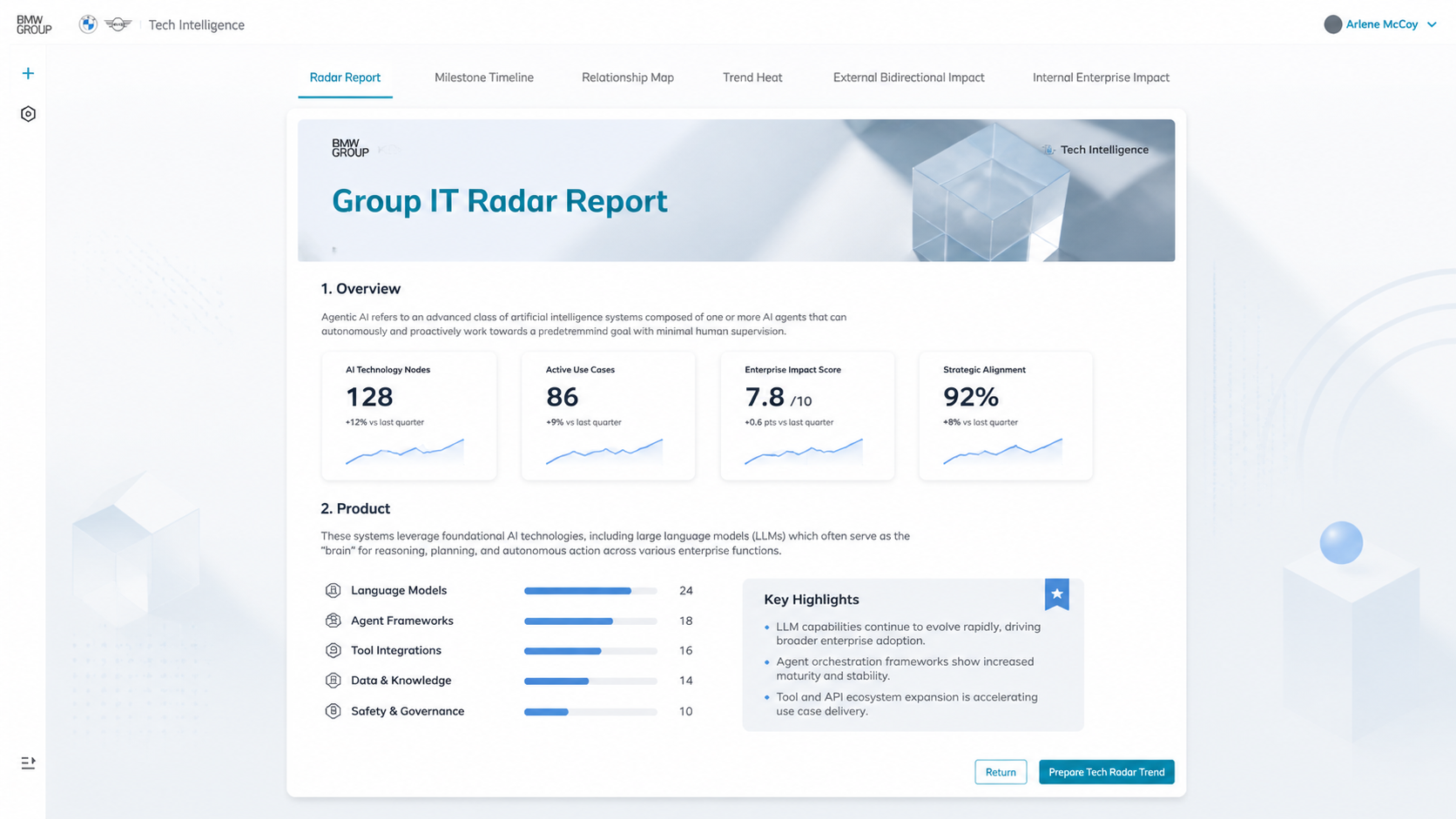Click the Enterprise Impact Score sparkline

point(804,452)
